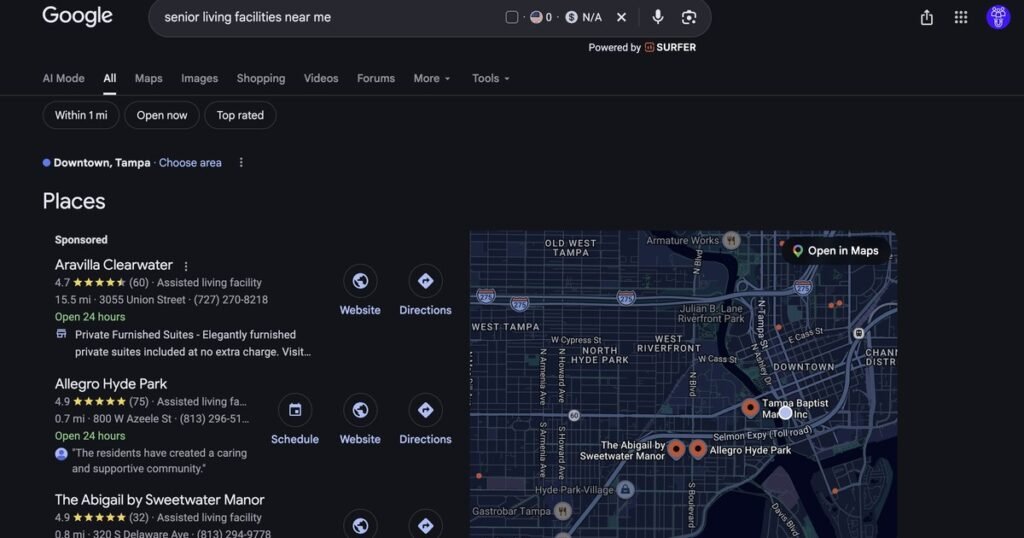
Task: Toggle the Top rated filter
Action: pyautogui.click(x=240, y=116)
